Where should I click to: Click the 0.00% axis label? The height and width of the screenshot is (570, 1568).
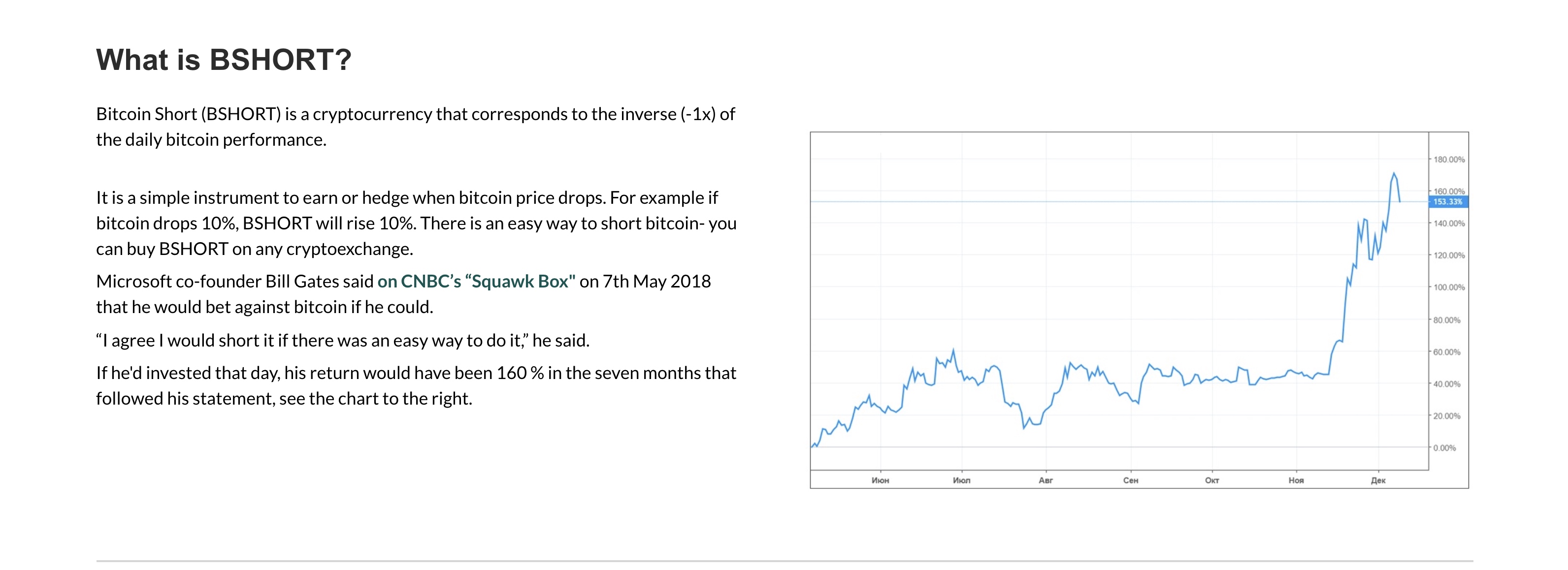pyautogui.click(x=1444, y=448)
